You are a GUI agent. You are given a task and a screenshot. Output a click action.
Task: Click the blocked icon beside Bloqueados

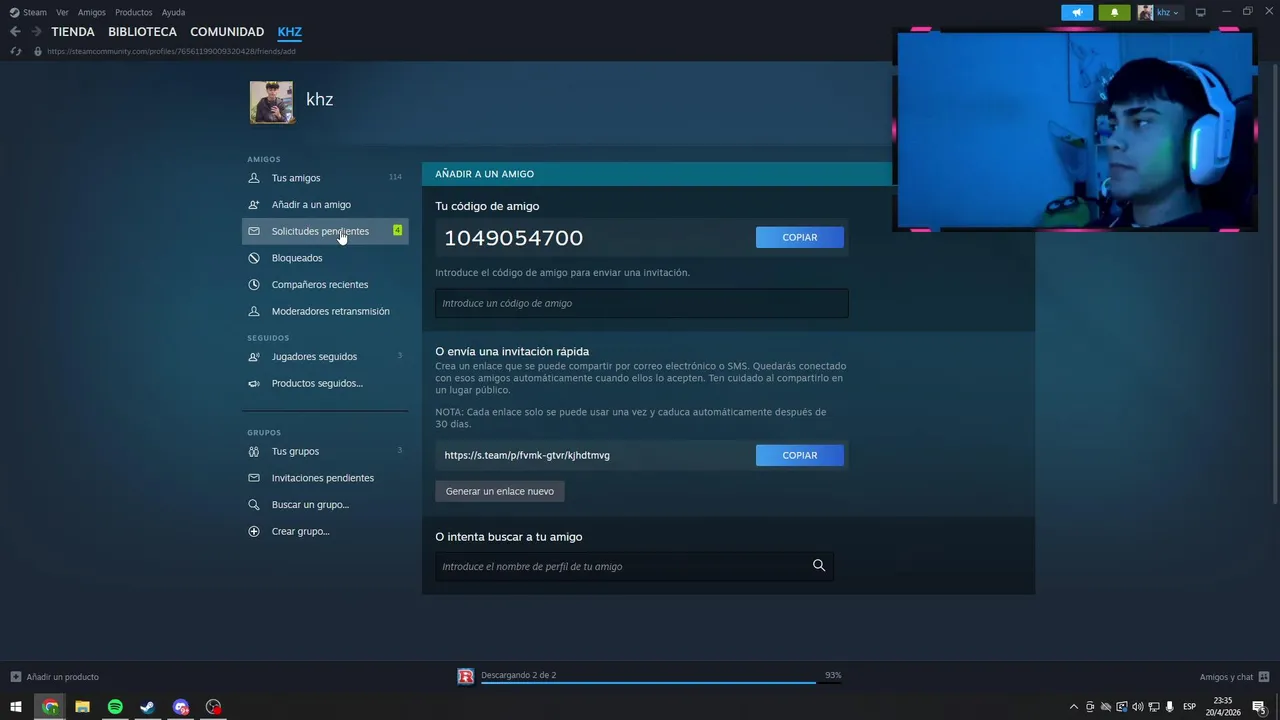click(x=254, y=258)
